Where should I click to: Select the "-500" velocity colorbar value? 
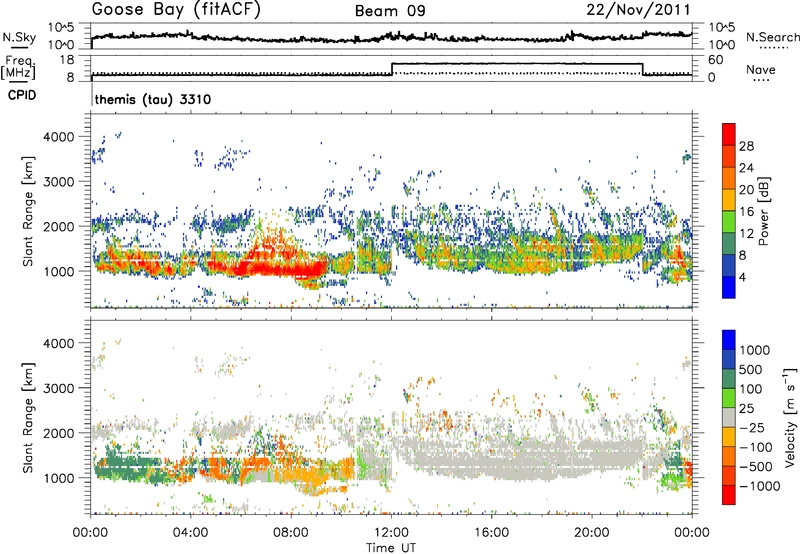[x=755, y=467]
